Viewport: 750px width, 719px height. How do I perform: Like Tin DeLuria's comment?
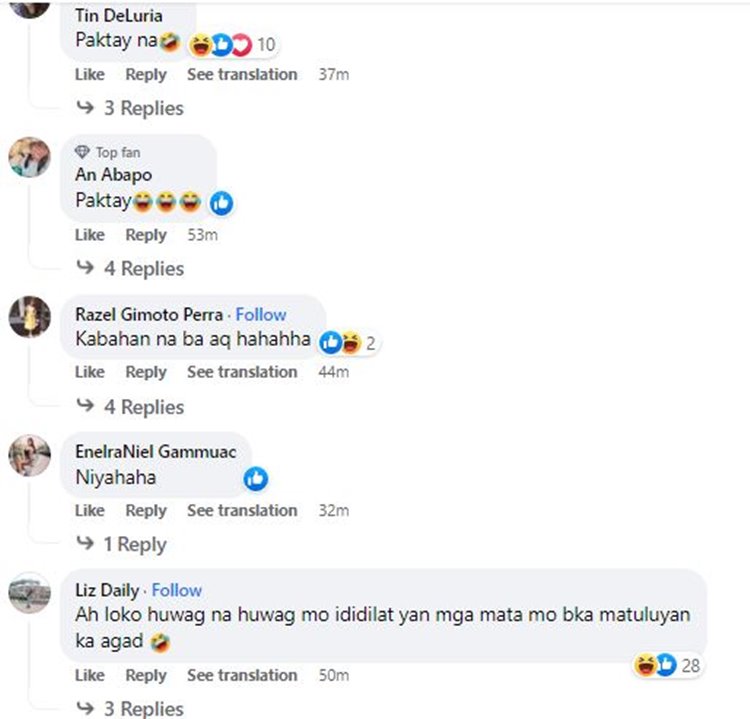tap(89, 75)
